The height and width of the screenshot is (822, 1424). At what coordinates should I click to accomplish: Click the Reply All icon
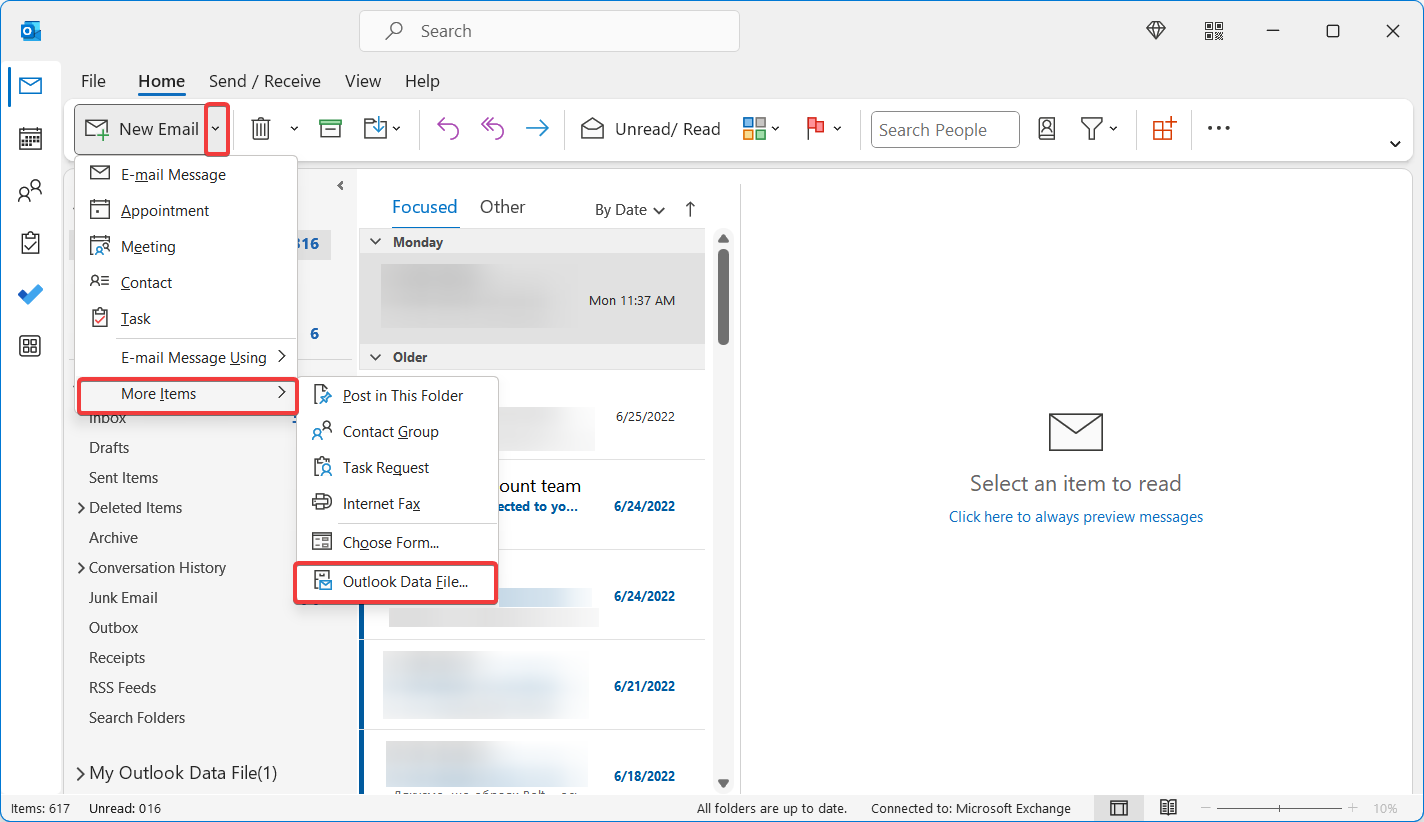492,128
